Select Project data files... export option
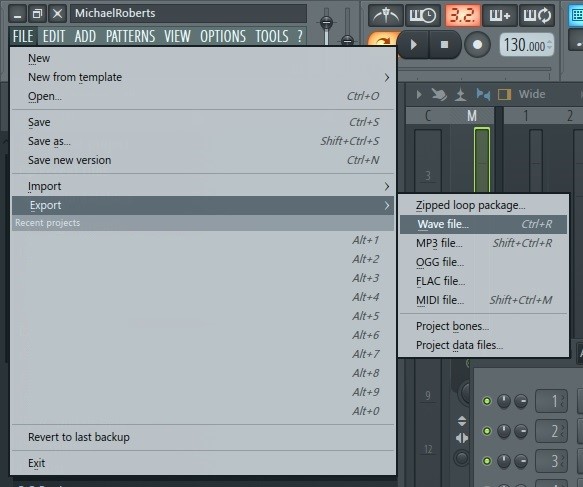This screenshot has width=583, height=487. click(x=483, y=345)
